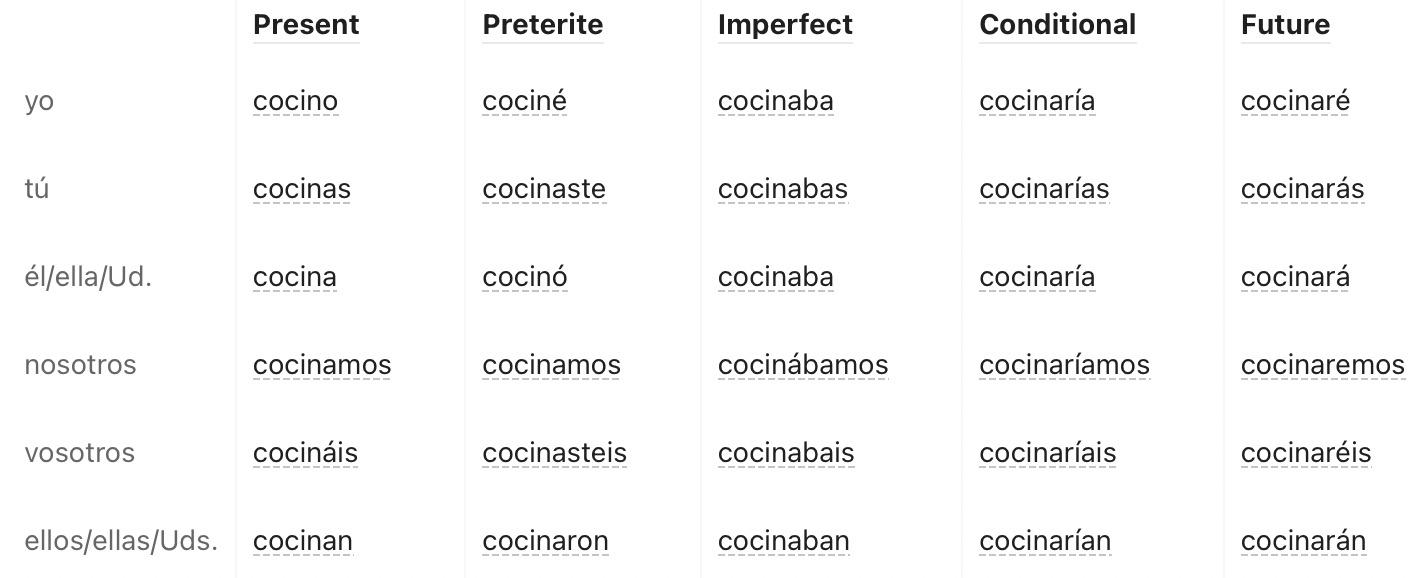Click the conjugation cocinabas
The image size is (1414, 578).
(783, 190)
